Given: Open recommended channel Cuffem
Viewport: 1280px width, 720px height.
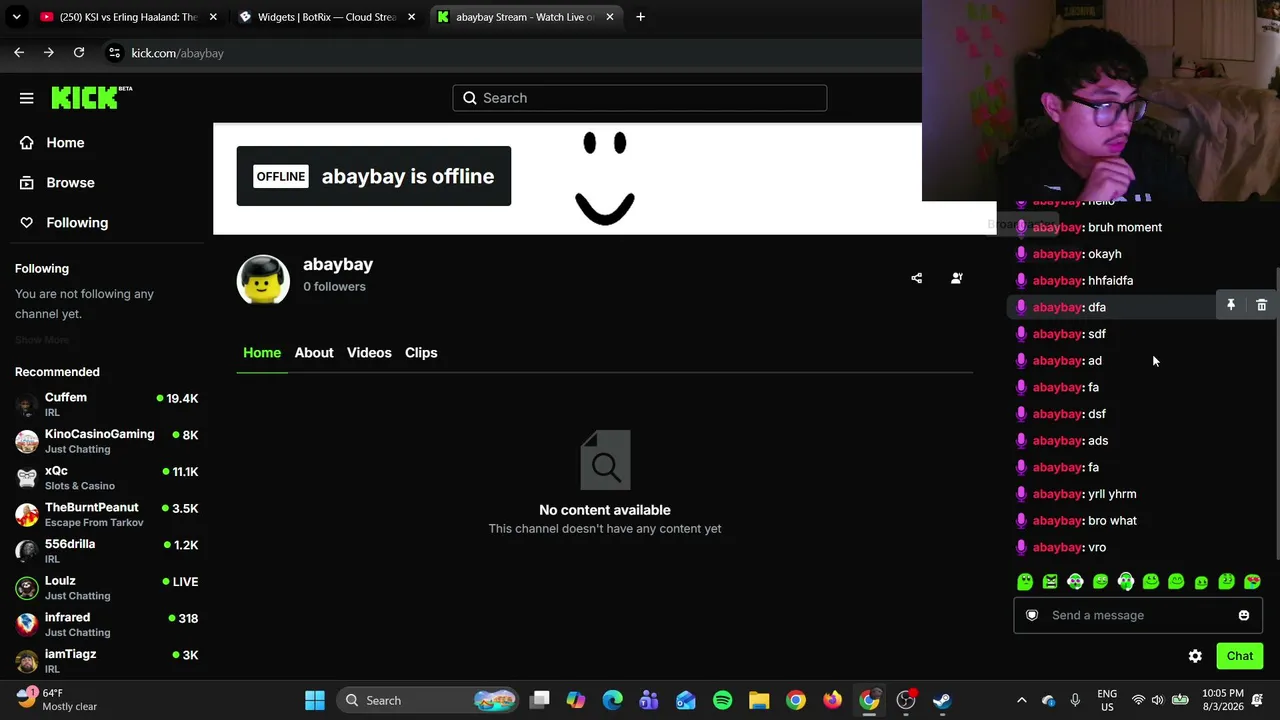Looking at the screenshot, I should pos(106,405).
